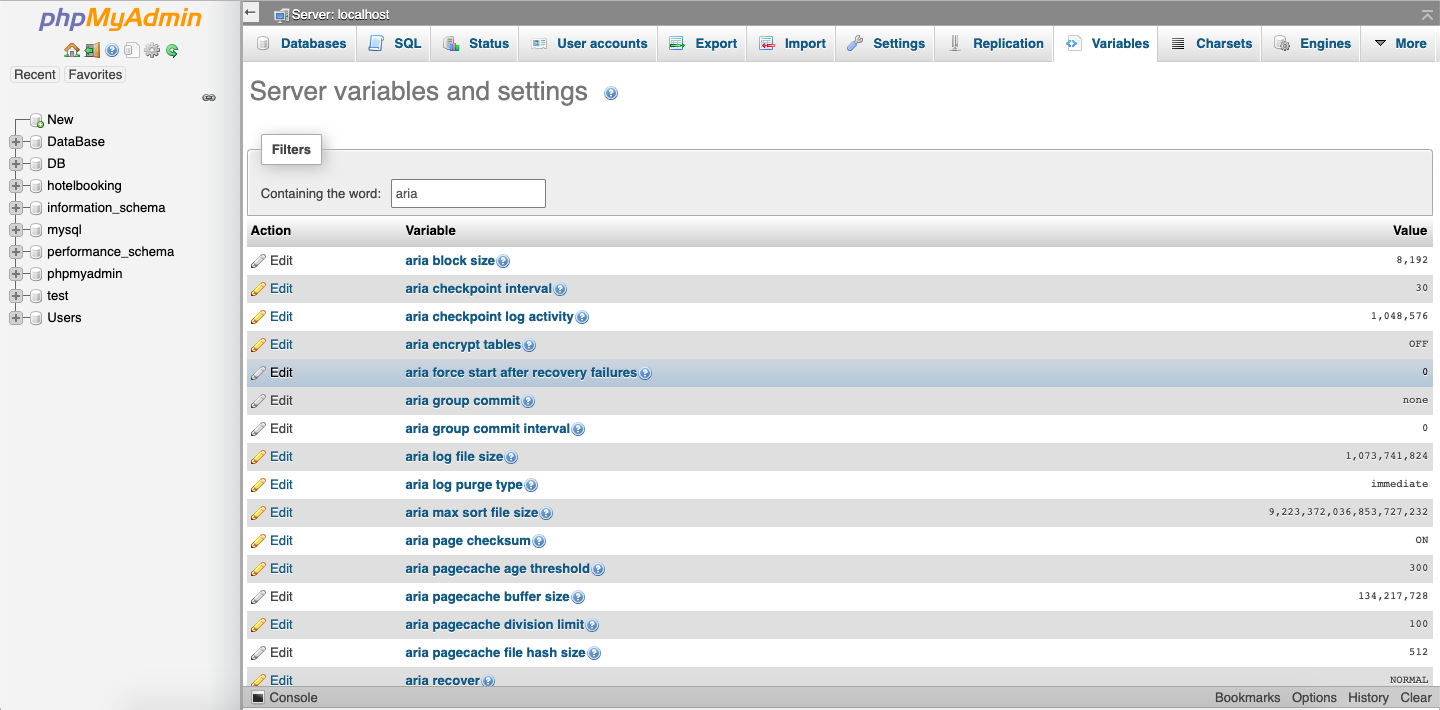Click the pencil icon beside aria block size
The height and width of the screenshot is (710, 1440).
(x=258, y=260)
